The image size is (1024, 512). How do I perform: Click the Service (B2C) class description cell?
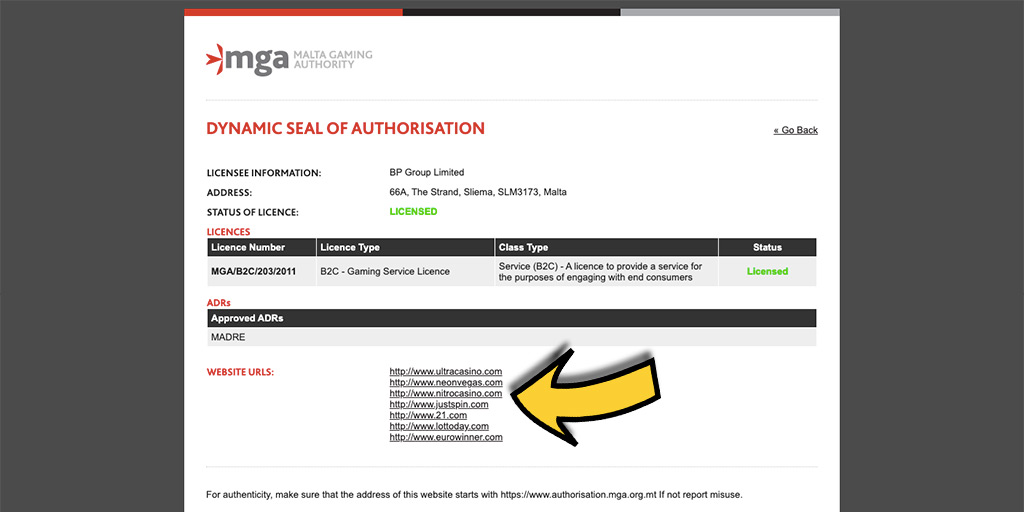[606, 271]
